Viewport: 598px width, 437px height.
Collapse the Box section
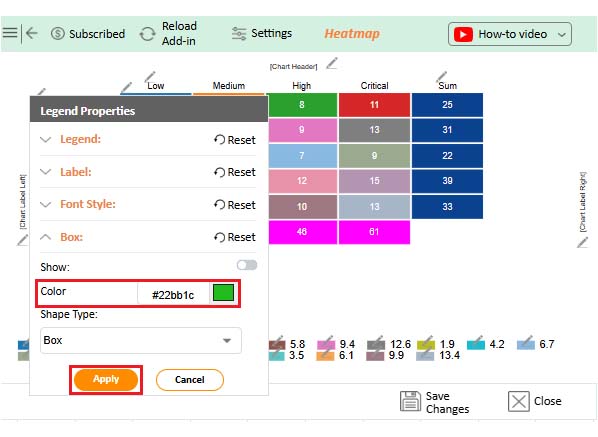(45, 237)
